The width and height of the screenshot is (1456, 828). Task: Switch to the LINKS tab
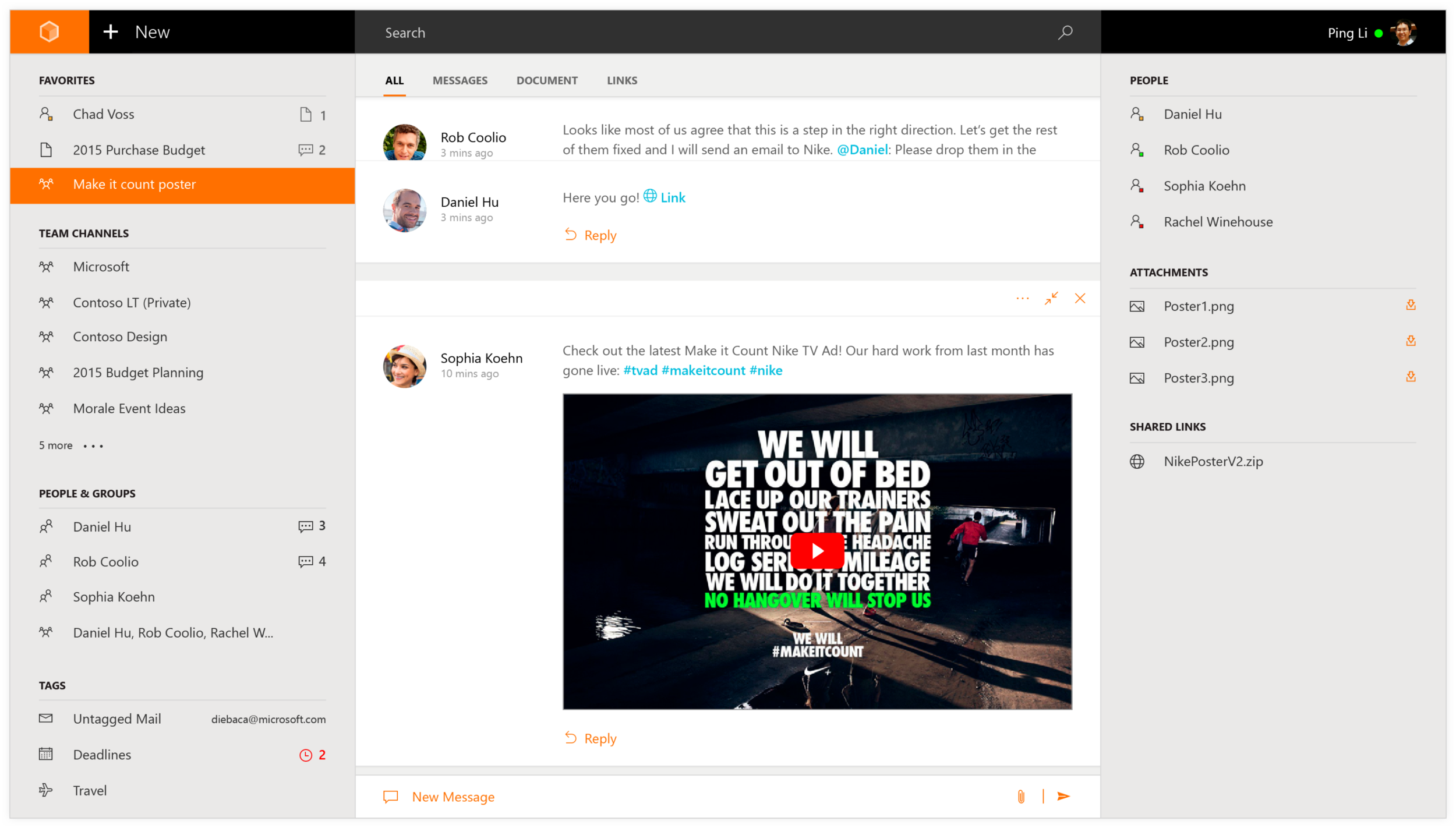point(621,81)
